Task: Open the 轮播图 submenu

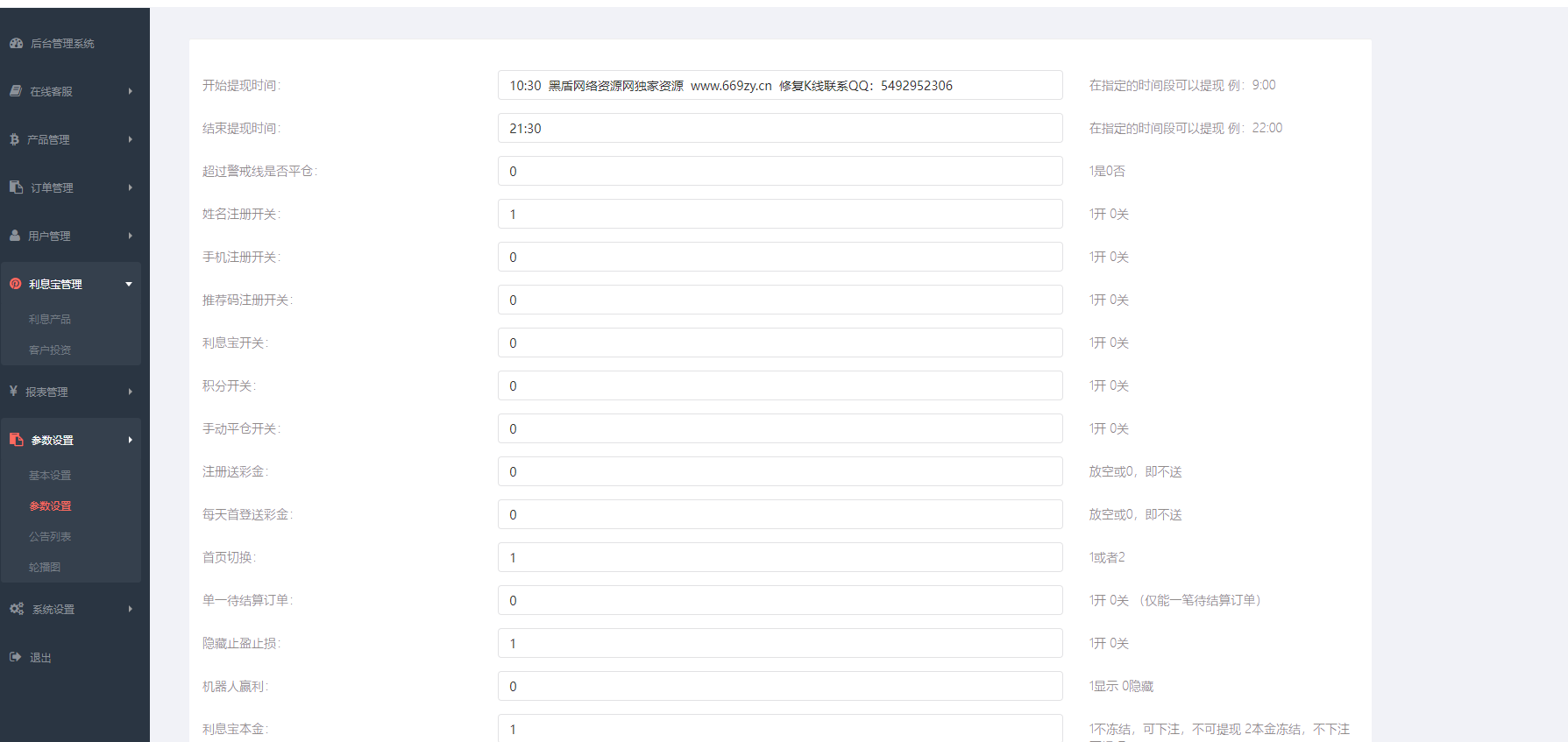Action: (x=45, y=567)
